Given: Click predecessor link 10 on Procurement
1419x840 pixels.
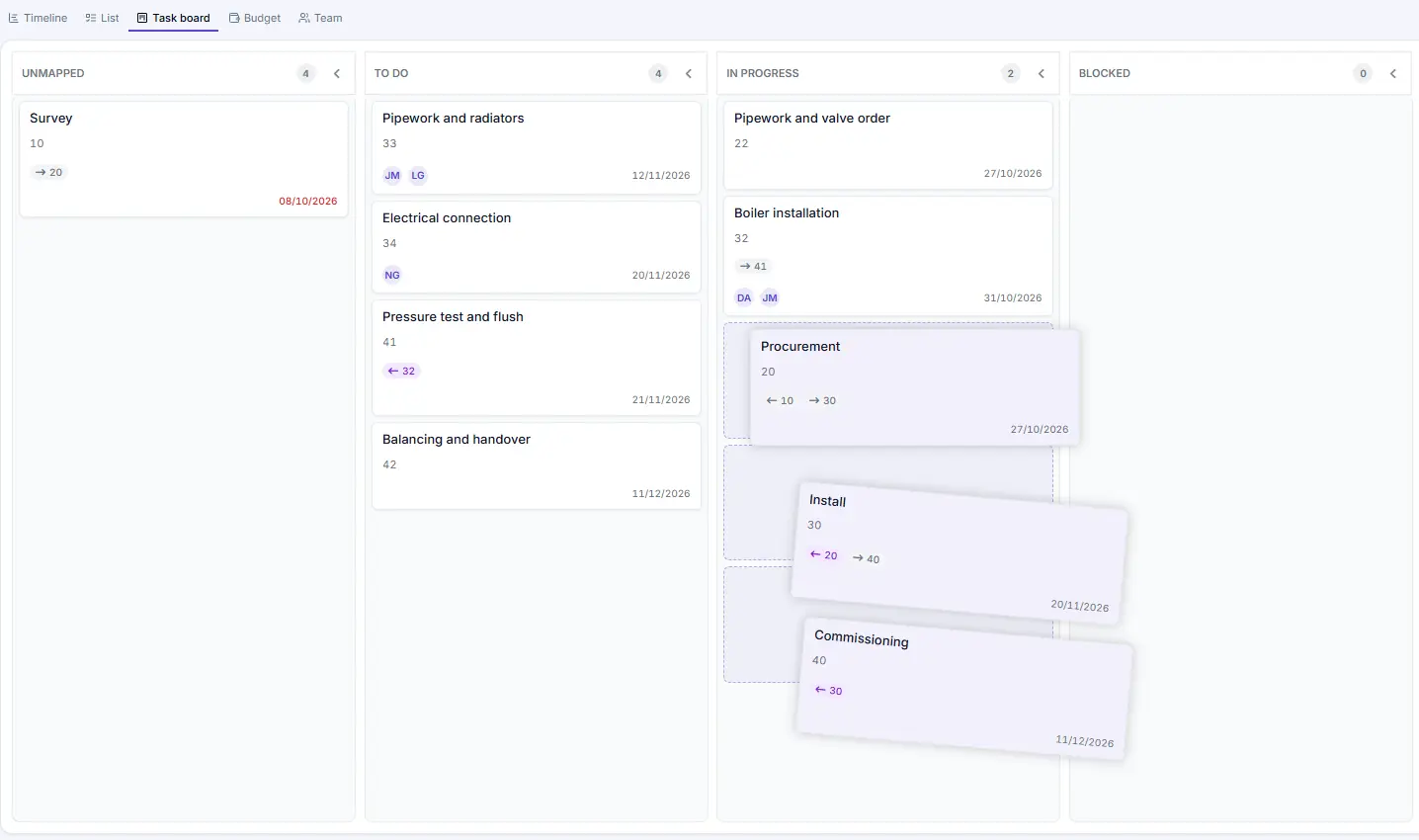Looking at the screenshot, I should (780, 400).
